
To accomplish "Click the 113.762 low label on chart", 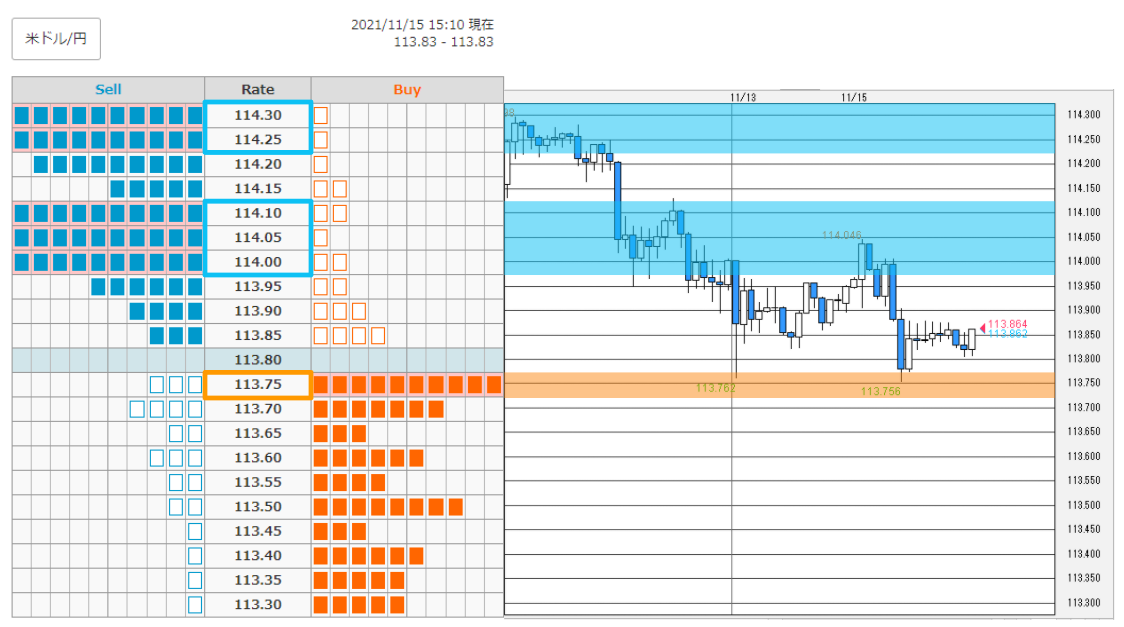I will tap(715, 388).
